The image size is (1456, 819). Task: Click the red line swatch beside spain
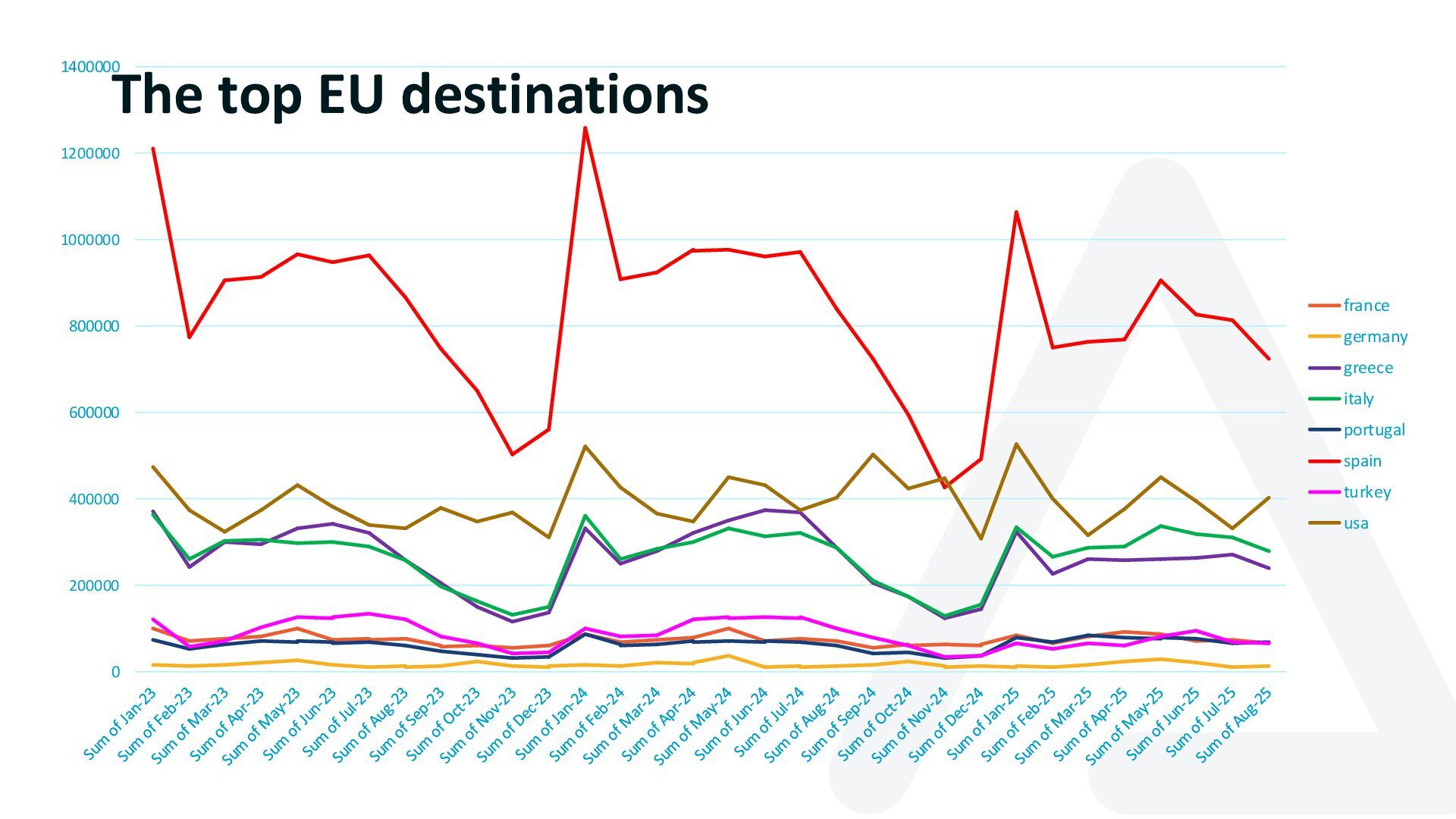1324,461
